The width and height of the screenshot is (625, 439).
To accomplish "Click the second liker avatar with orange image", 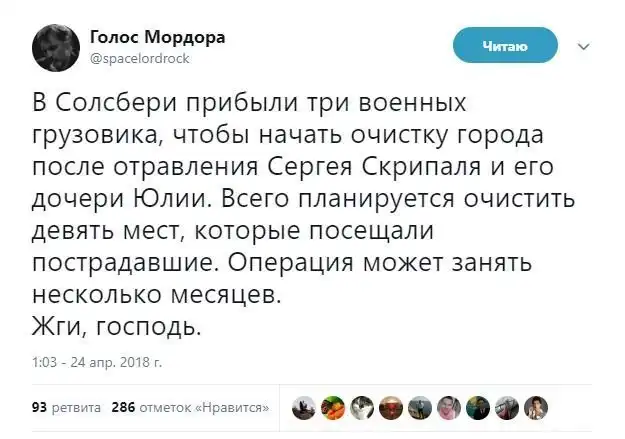I will coord(331,407).
